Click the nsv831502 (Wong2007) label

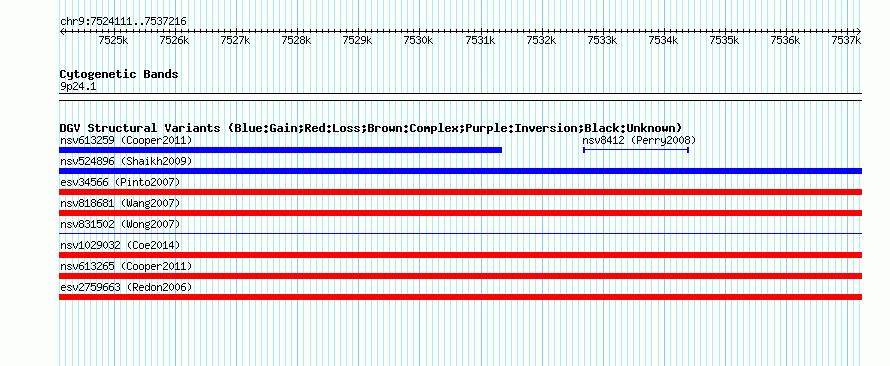point(120,224)
